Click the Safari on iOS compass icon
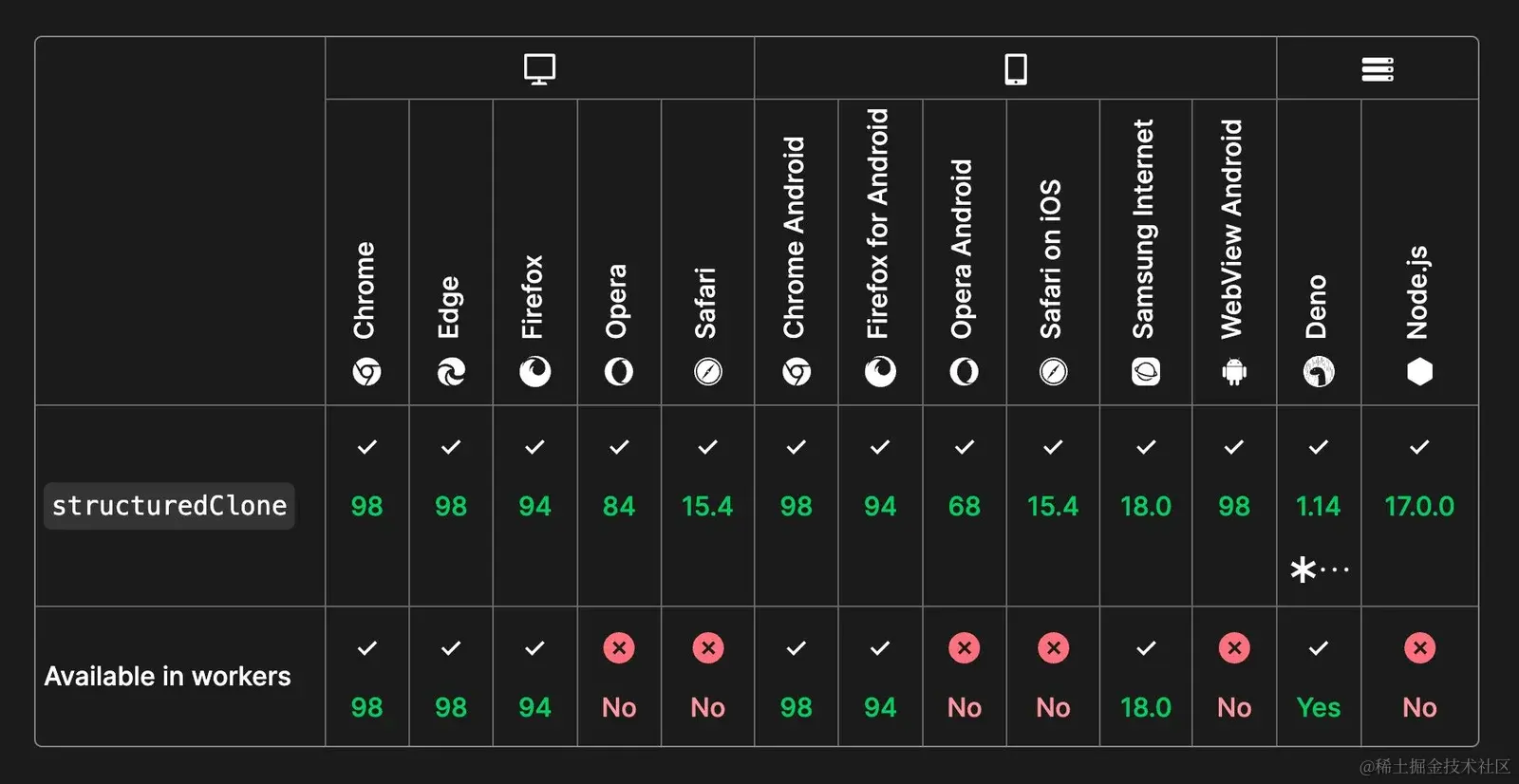Screen dimensions: 1519x784 [1053, 372]
